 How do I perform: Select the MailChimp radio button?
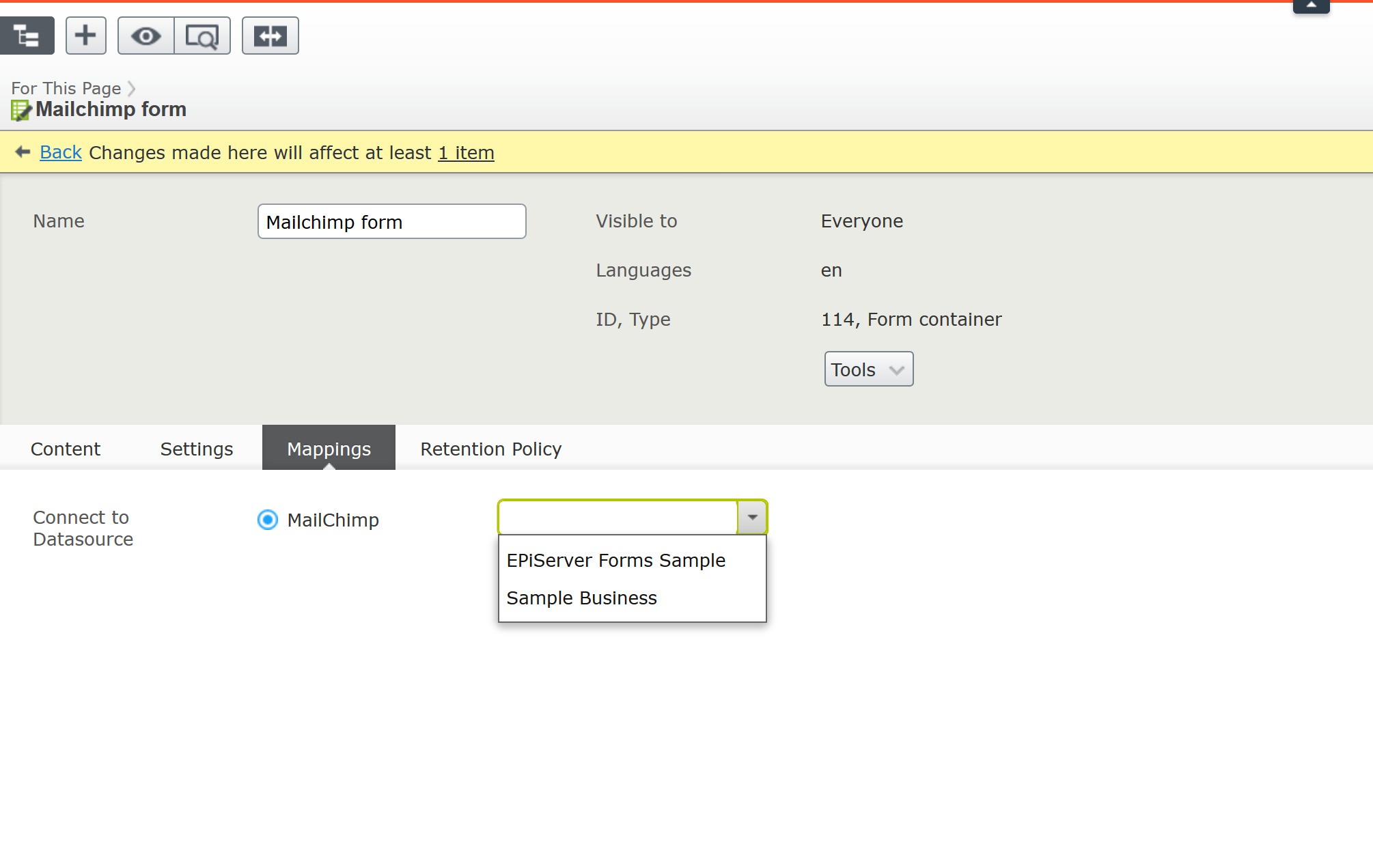(x=267, y=520)
